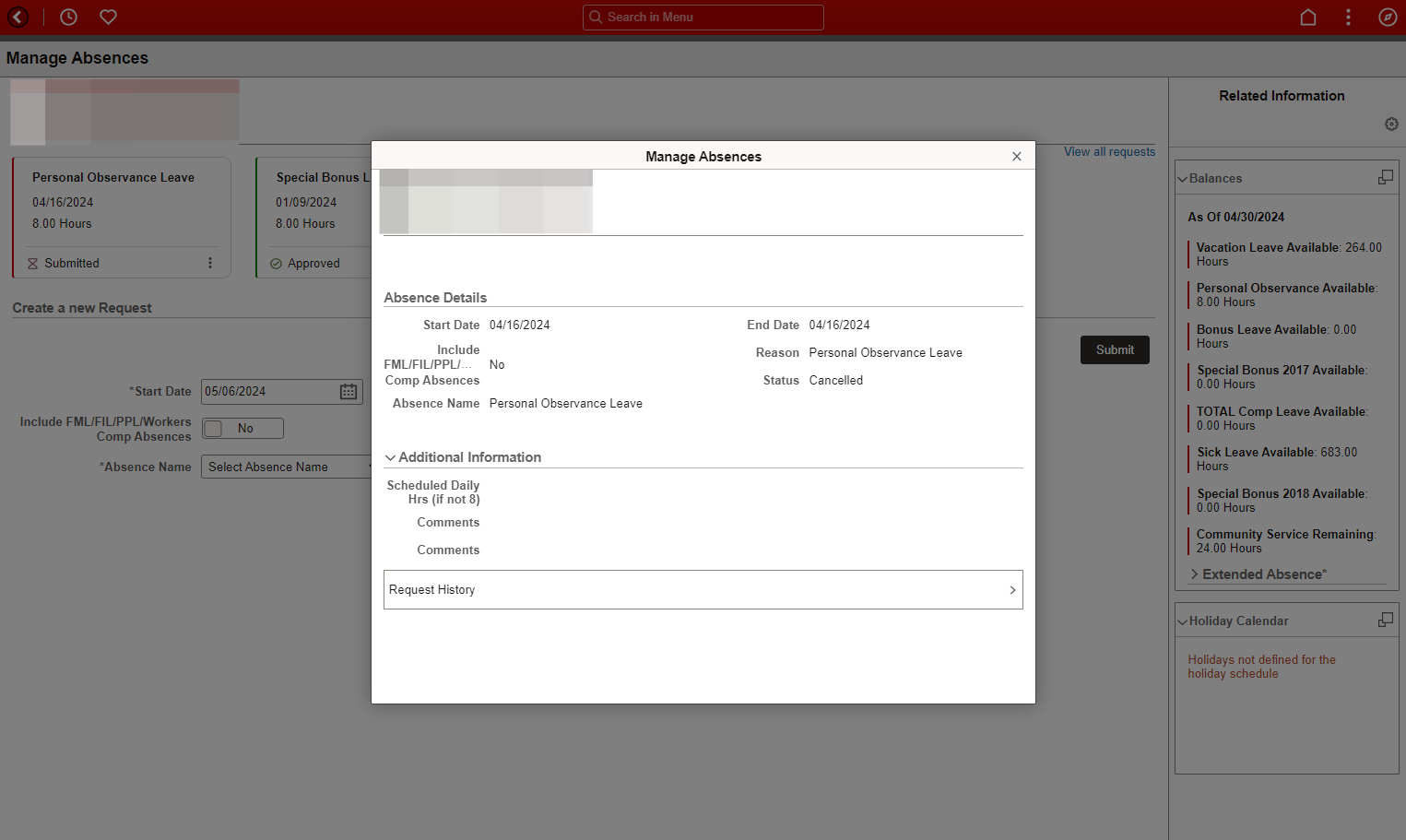The width and height of the screenshot is (1406, 840).
Task: Click 'Personal Observance Available' balance text
Action: [1287, 295]
